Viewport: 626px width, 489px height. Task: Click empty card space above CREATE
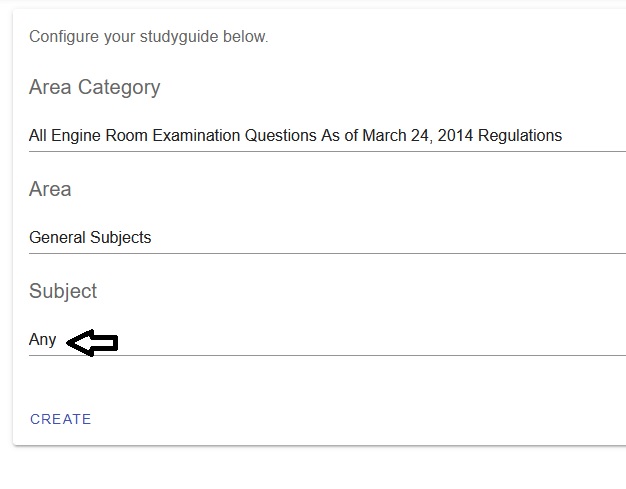(319, 383)
